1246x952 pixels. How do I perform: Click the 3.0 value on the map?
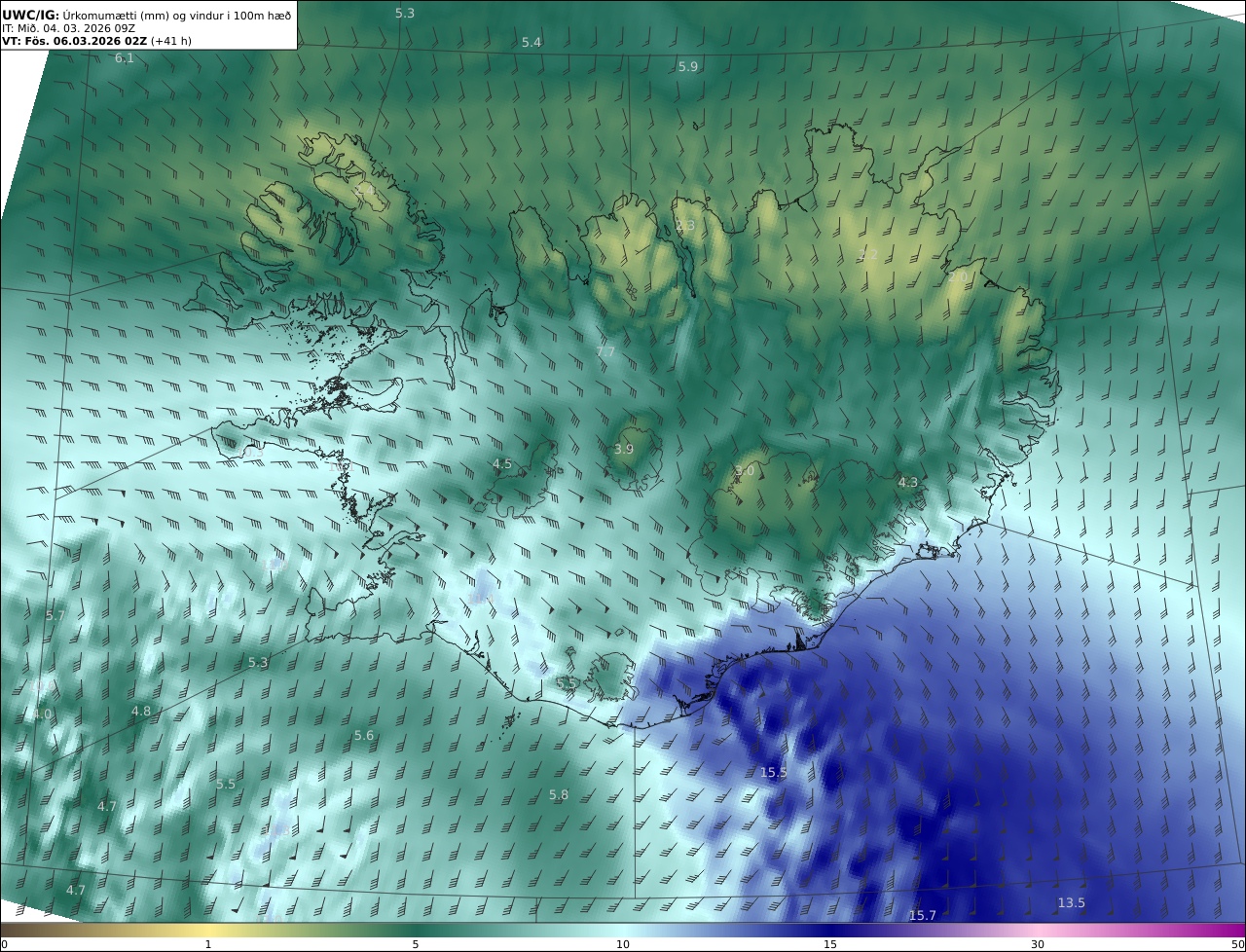745,471
